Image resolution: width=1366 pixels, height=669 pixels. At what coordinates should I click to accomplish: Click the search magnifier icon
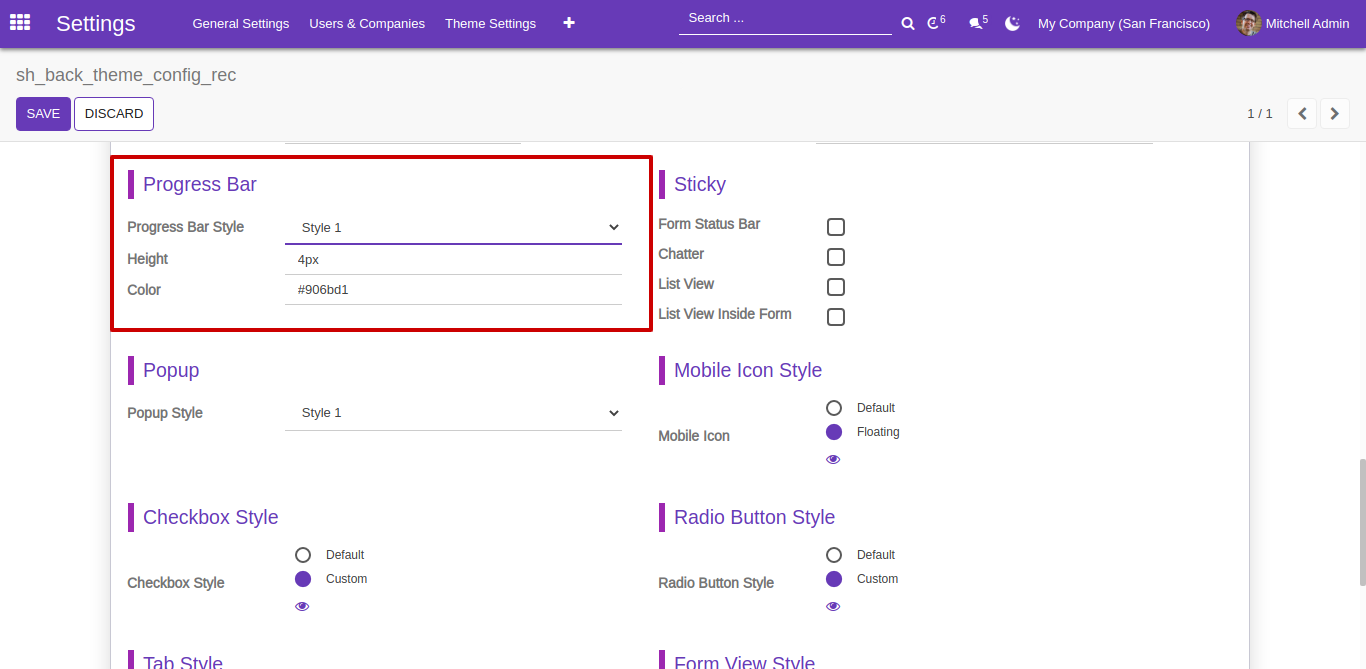pos(908,23)
